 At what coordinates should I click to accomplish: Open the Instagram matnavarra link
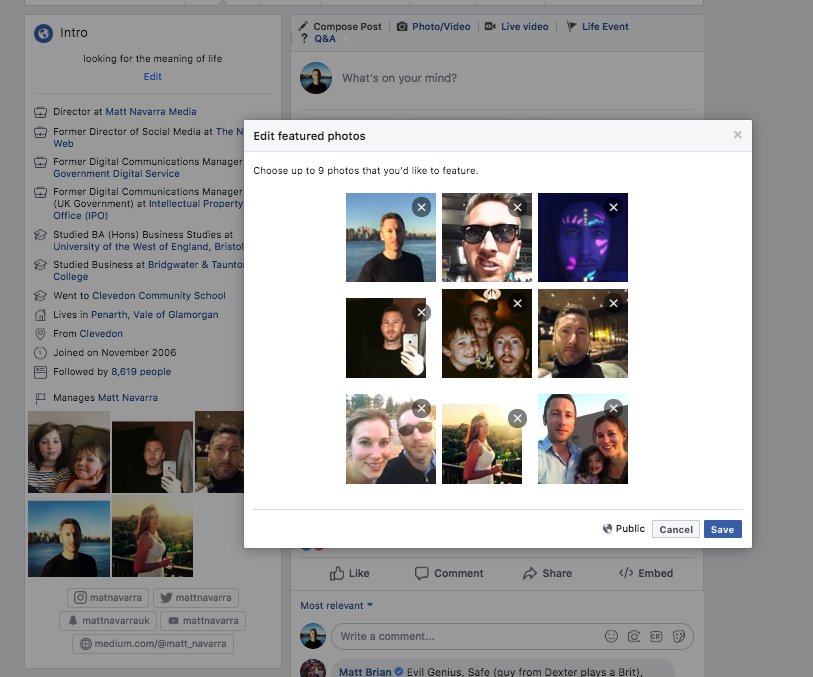click(108, 598)
